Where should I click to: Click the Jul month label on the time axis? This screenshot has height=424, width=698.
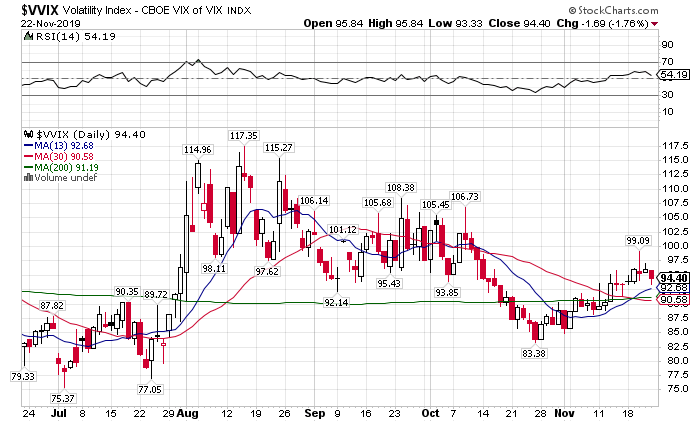pyautogui.click(x=58, y=413)
